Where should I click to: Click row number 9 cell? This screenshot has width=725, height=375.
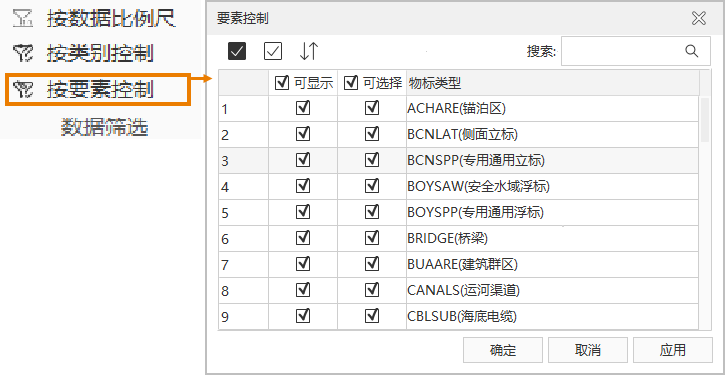[x=244, y=317]
